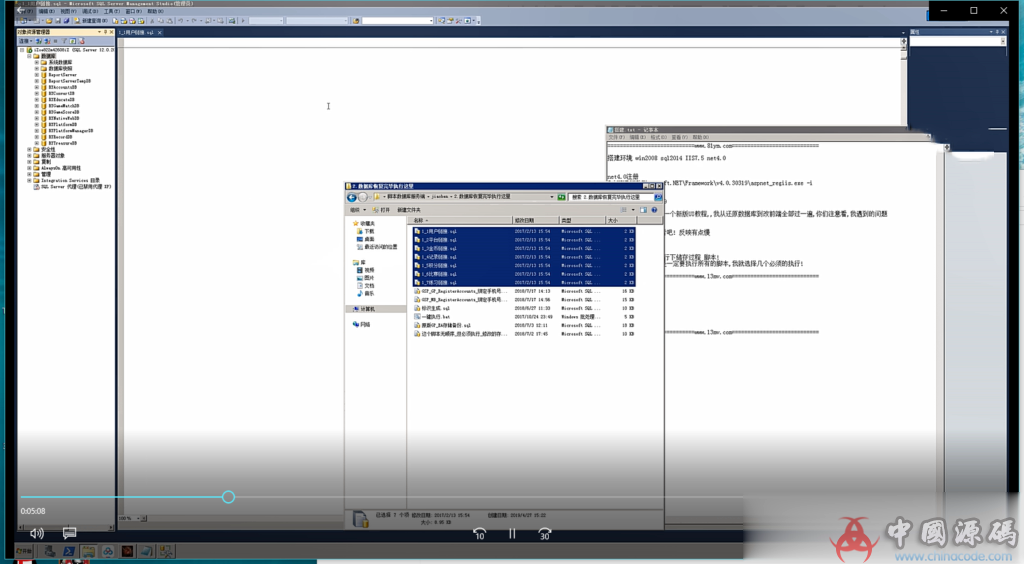Screen dimensions: 1024x564
Task: Collapse the 数据库 folder in Object Explorer
Action: [29, 56]
